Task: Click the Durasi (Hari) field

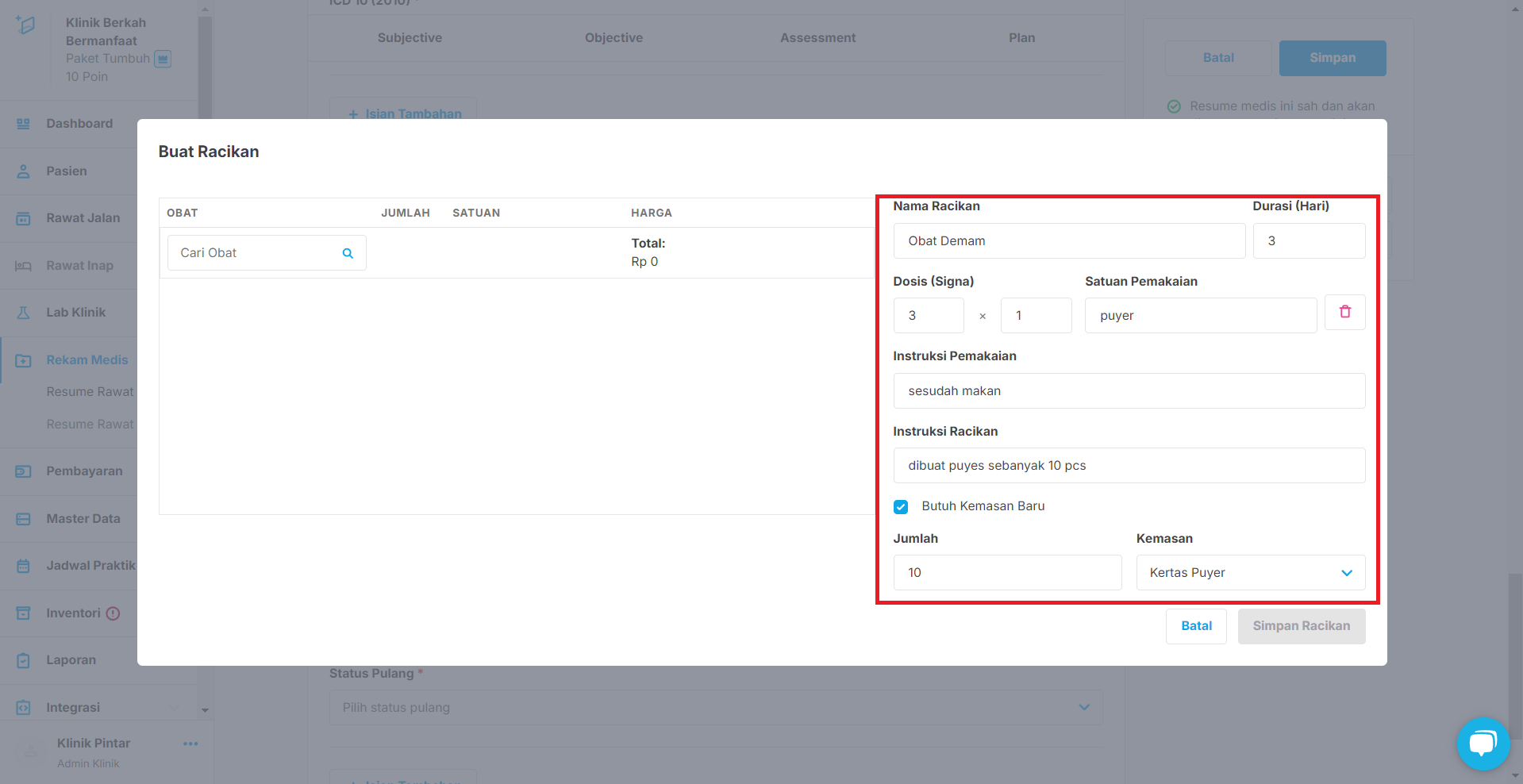Action: (1309, 240)
